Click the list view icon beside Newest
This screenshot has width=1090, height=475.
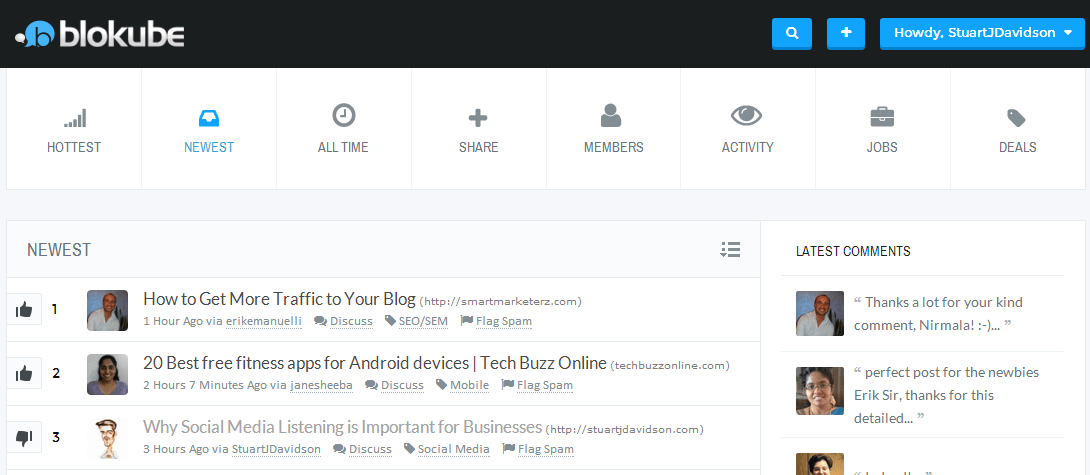730,250
